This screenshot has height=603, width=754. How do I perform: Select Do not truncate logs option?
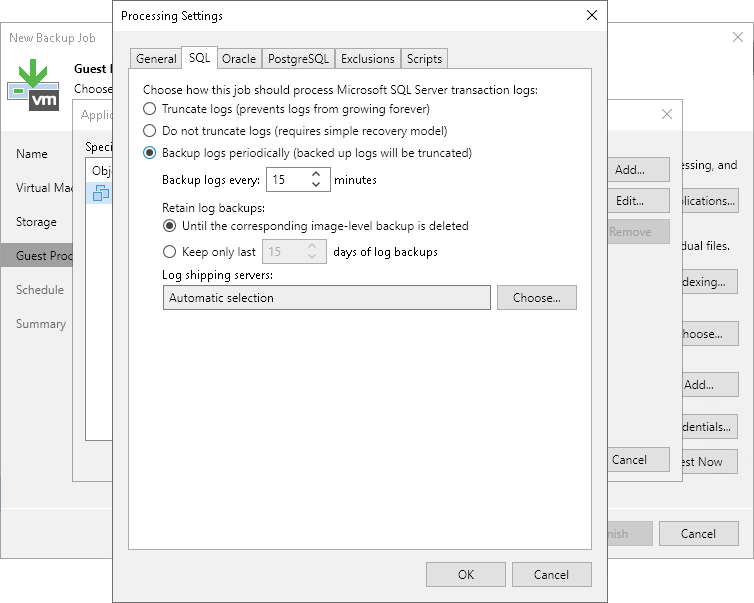pyautogui.click(x=150, y=131)
